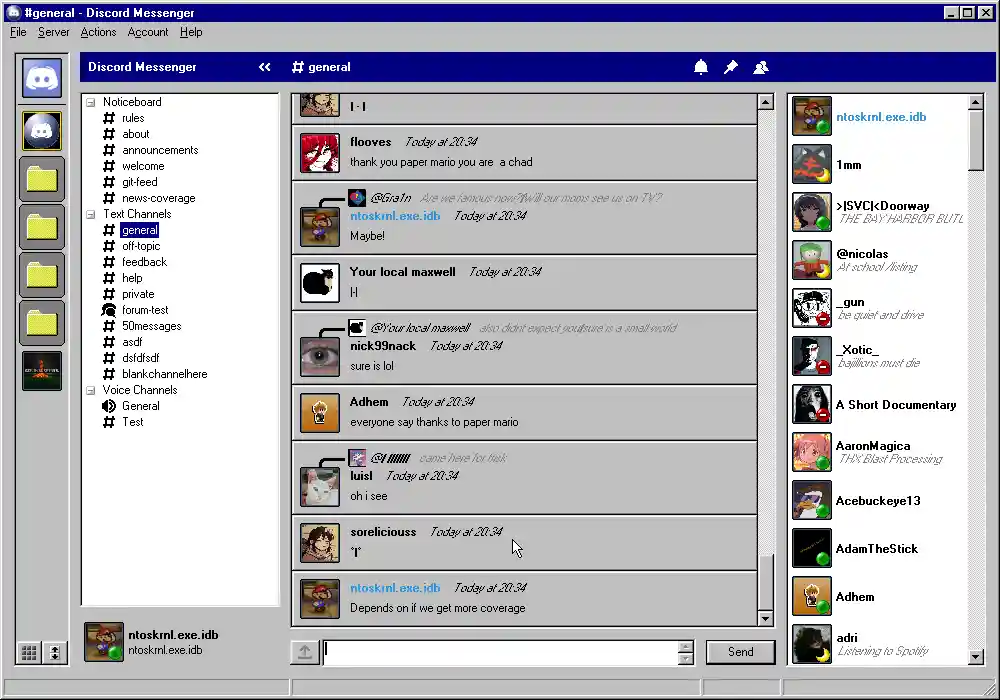Collapse channel list using the double-chevron
1000x700 pixels.
tap(264, 66)
